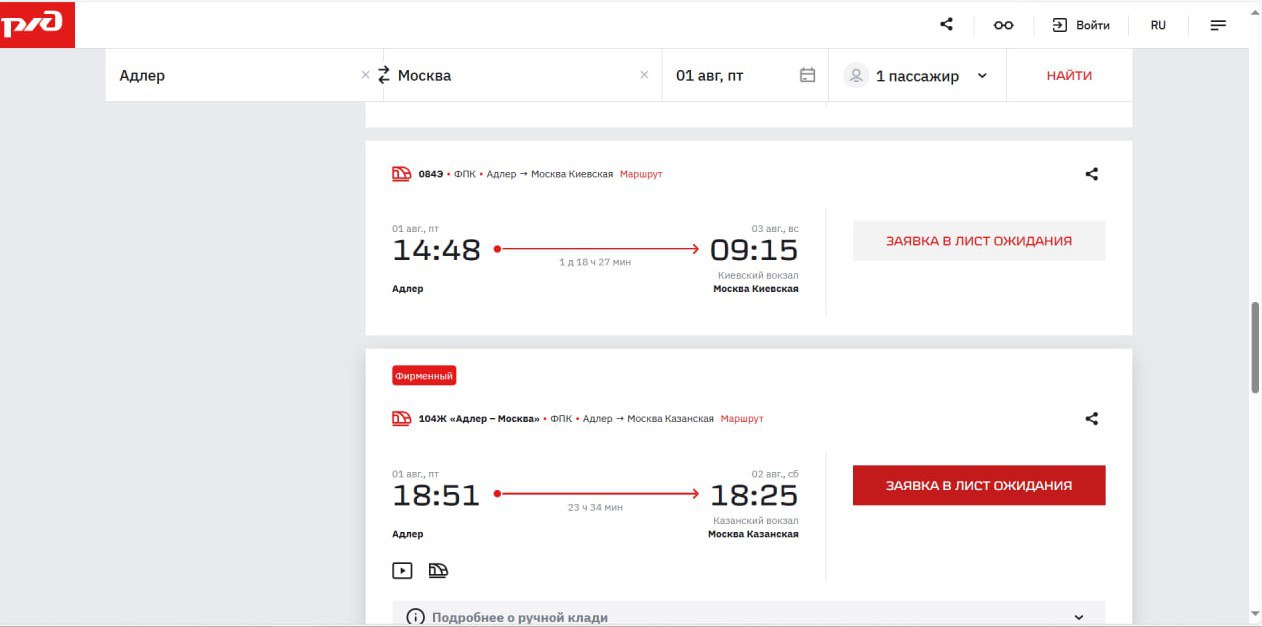Share train 104Ж using share icon
The width and height of the screenshot is (1262, 627).
(x=1091, y=419)
